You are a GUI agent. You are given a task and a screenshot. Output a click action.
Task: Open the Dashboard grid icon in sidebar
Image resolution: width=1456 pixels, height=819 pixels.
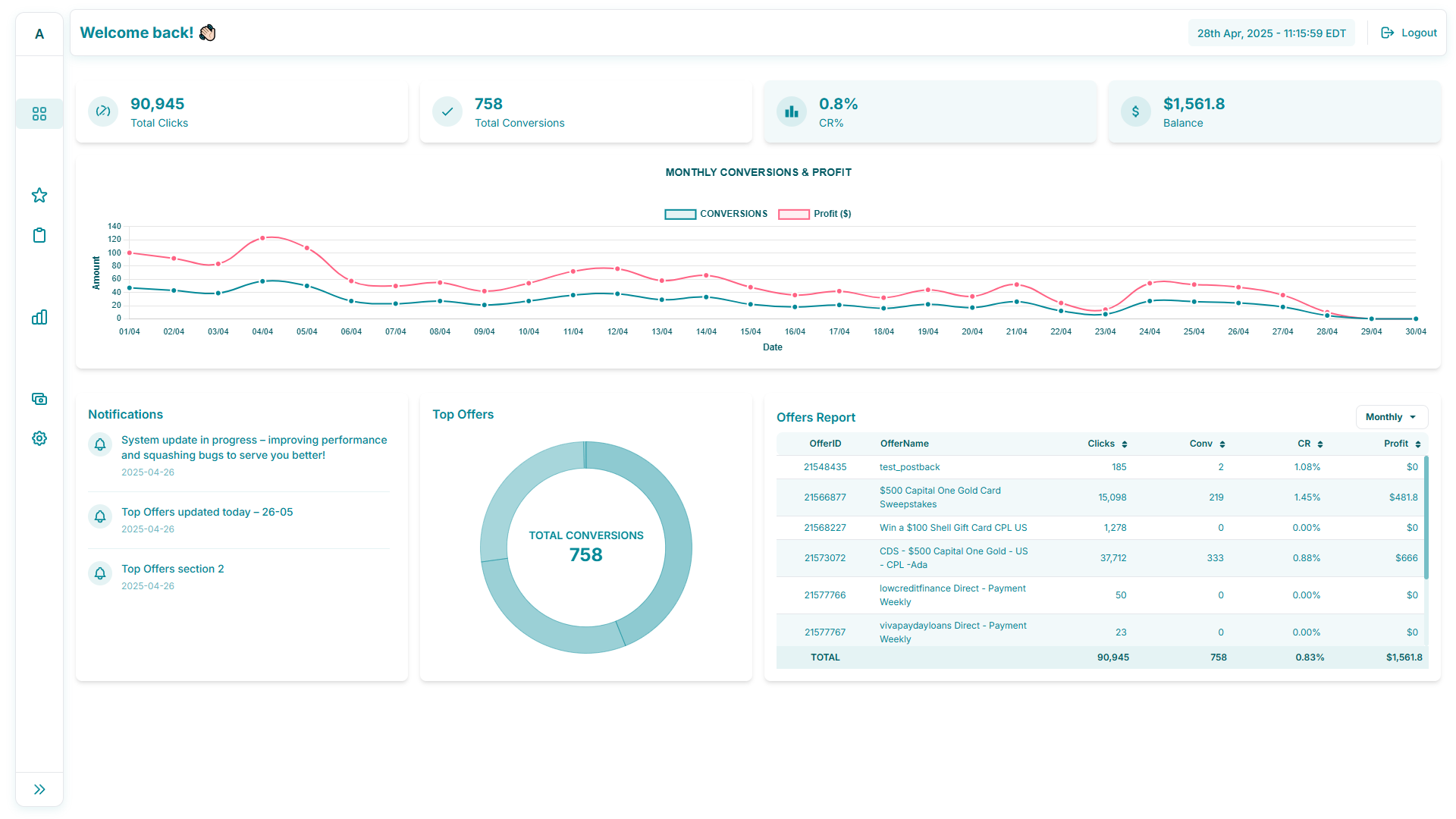click(39, 114)
